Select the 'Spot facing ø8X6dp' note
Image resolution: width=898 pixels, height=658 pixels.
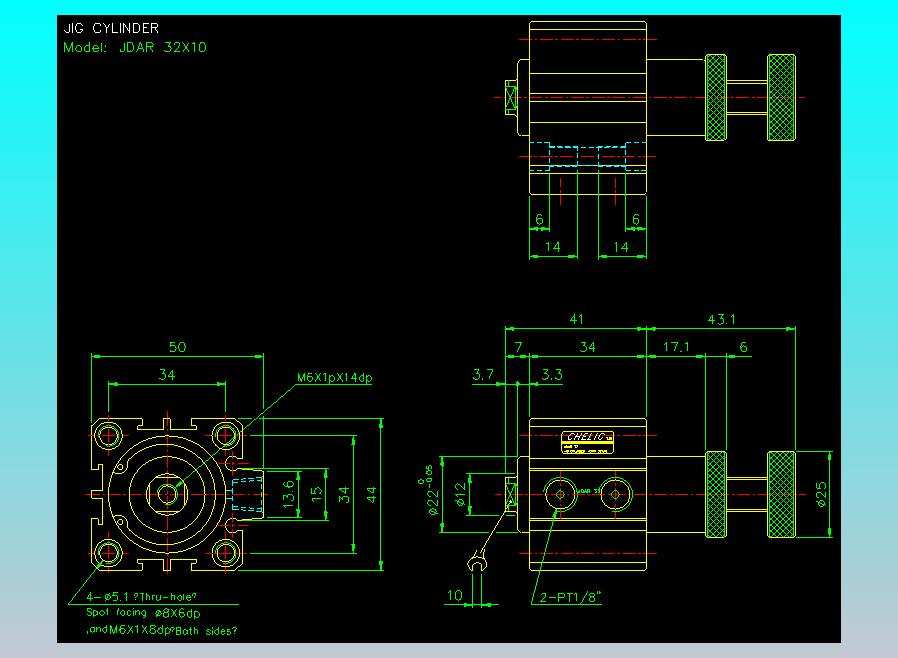(x=143, y=613)
